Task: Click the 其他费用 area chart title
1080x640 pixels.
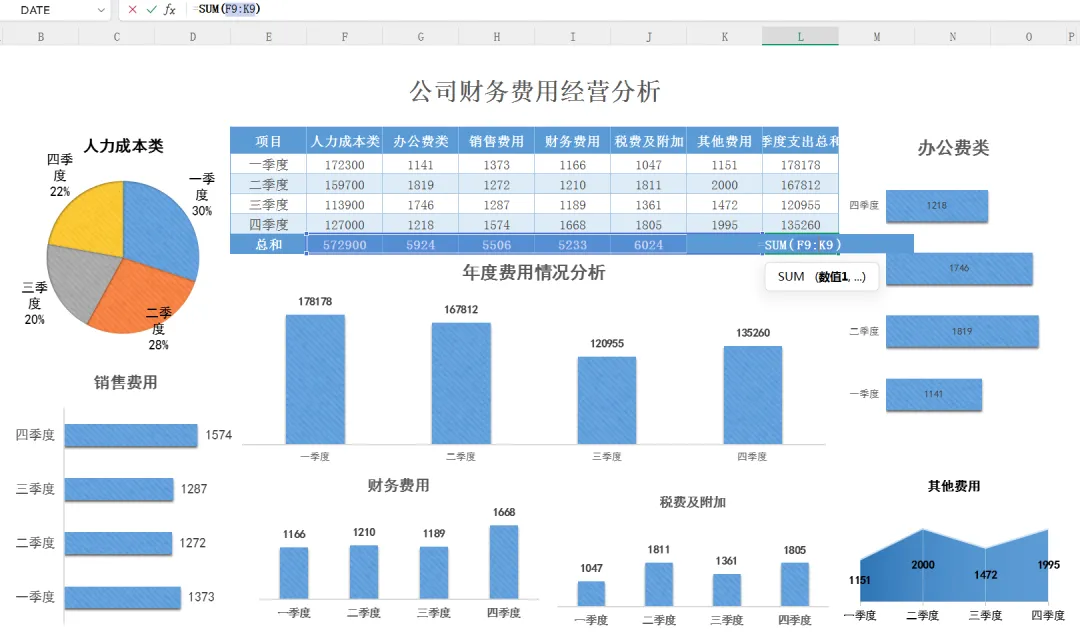Action: point(953,486)
